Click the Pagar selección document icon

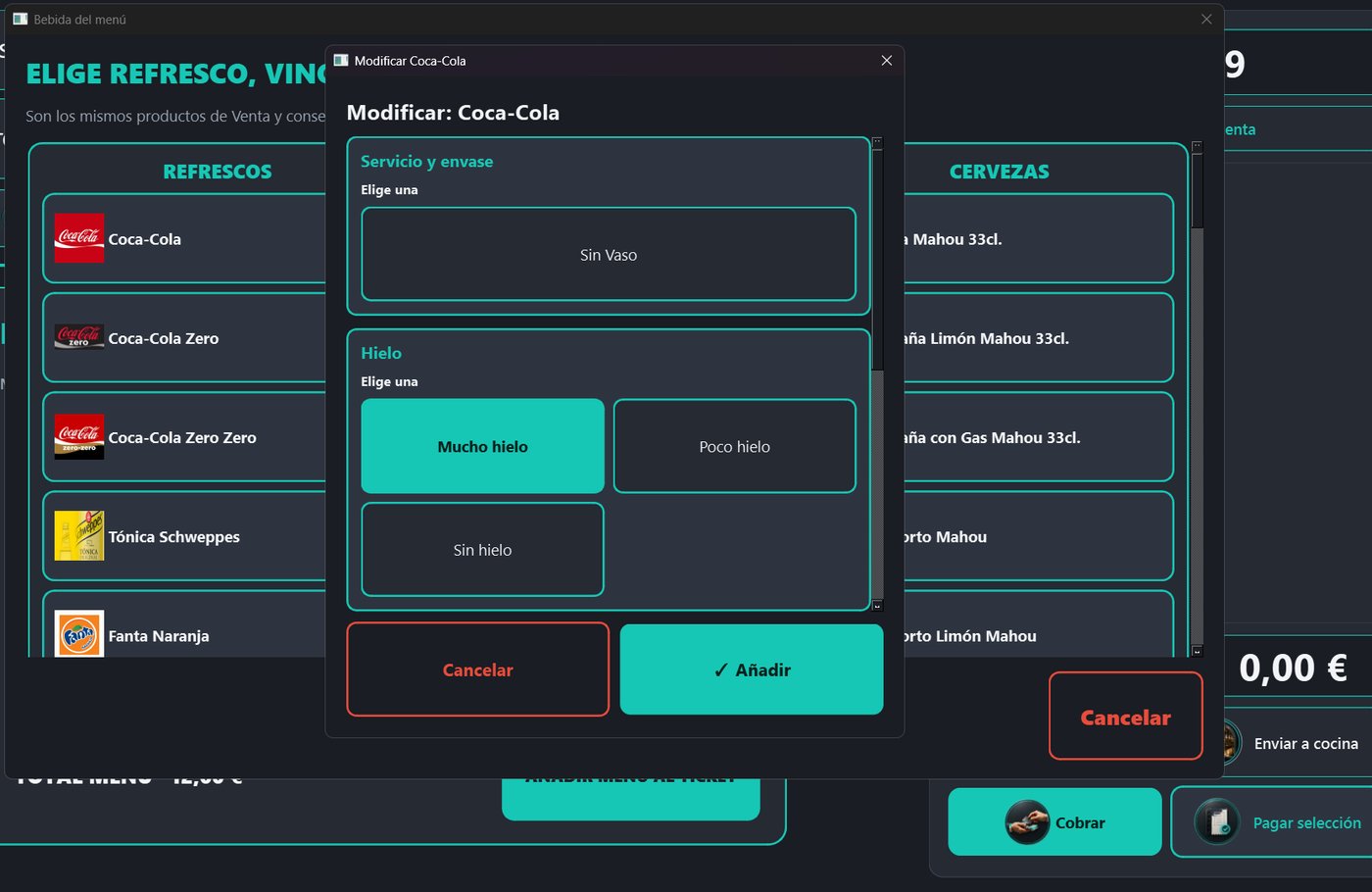click(x=1217, y=822)
